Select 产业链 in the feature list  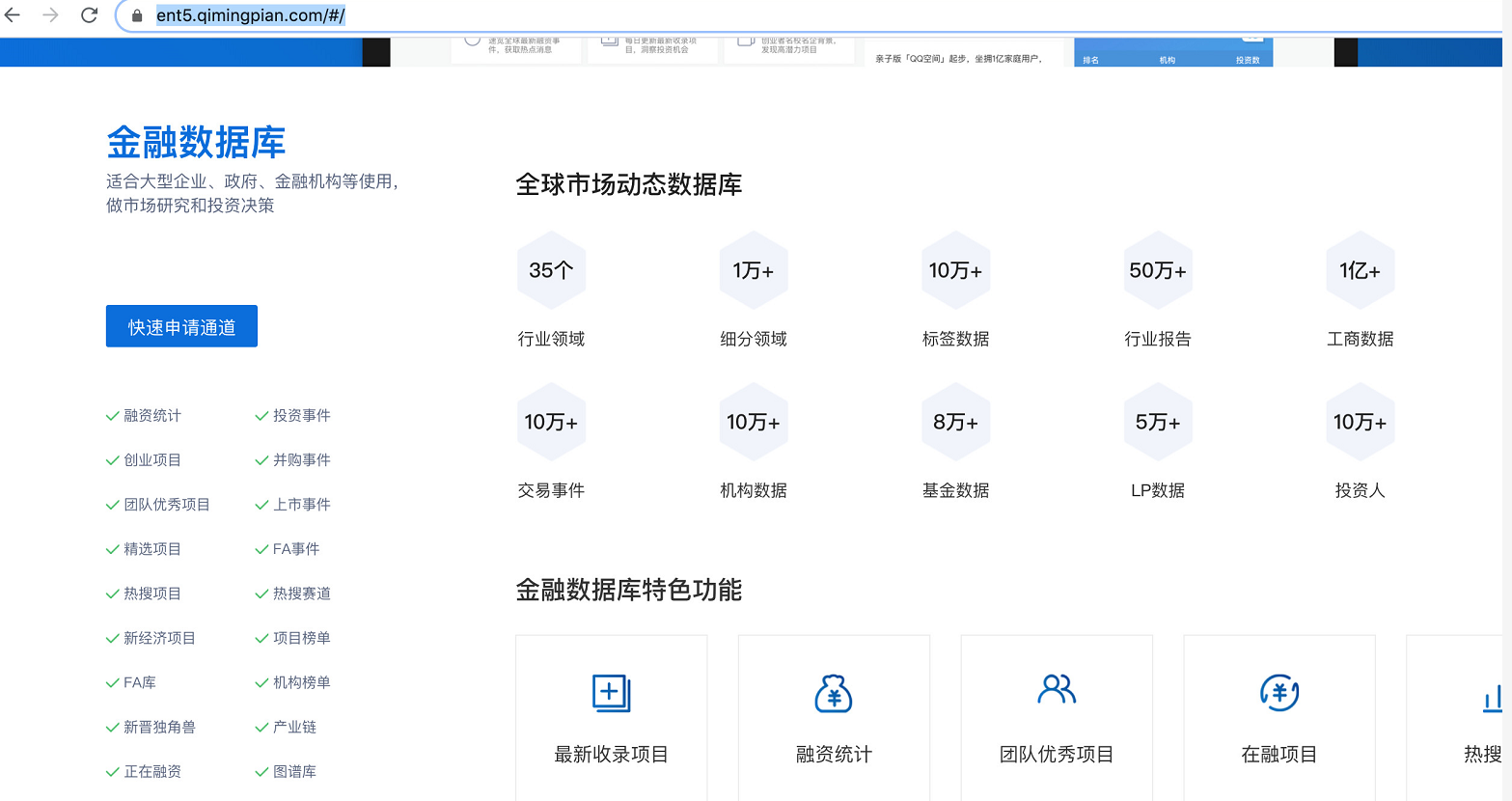[x=294, y=728]
